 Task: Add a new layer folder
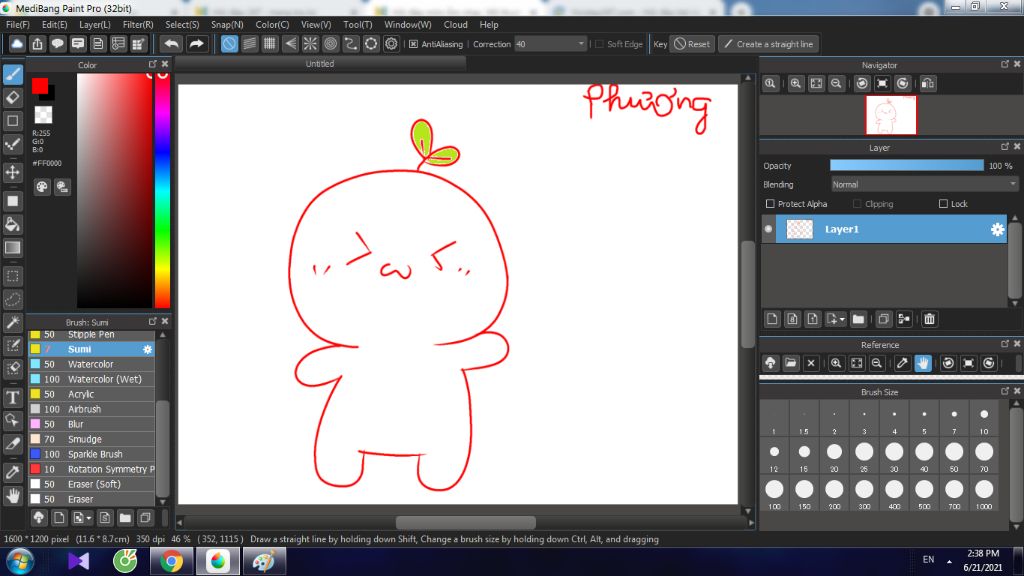[x=858, y=319]
